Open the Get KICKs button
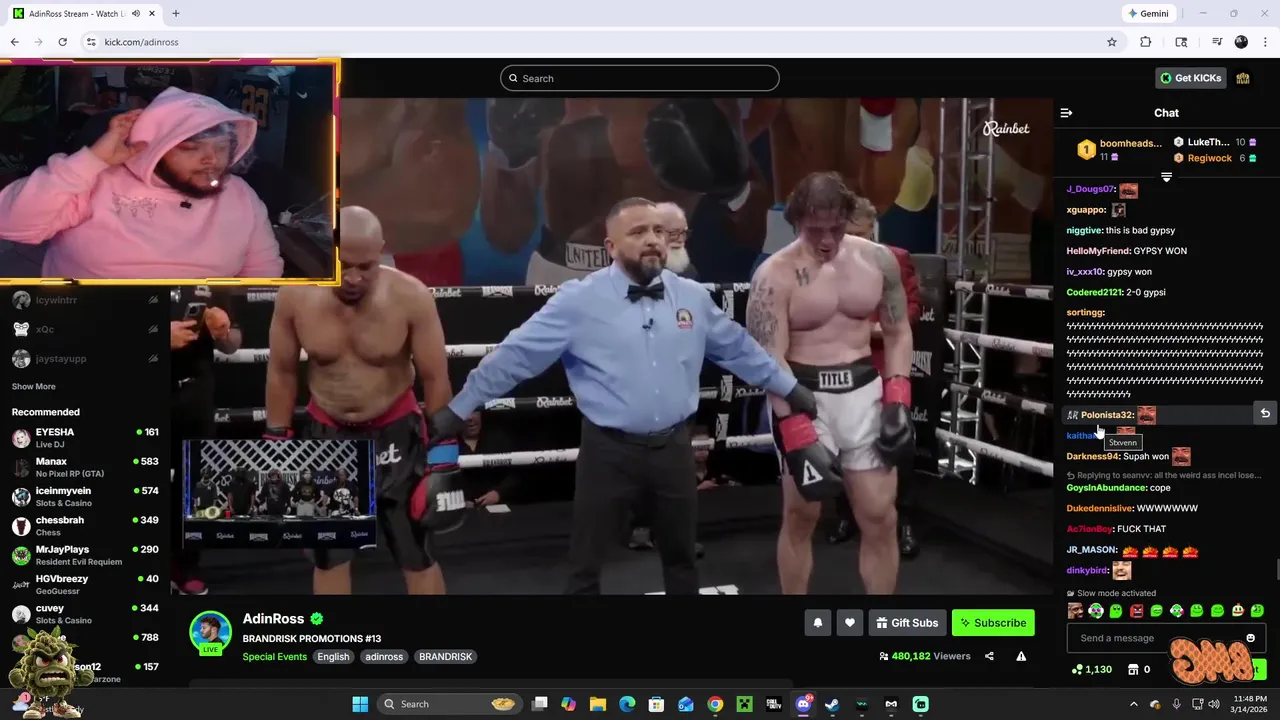The width and height of the screenshot is (1280, 720). (1190, 78)
